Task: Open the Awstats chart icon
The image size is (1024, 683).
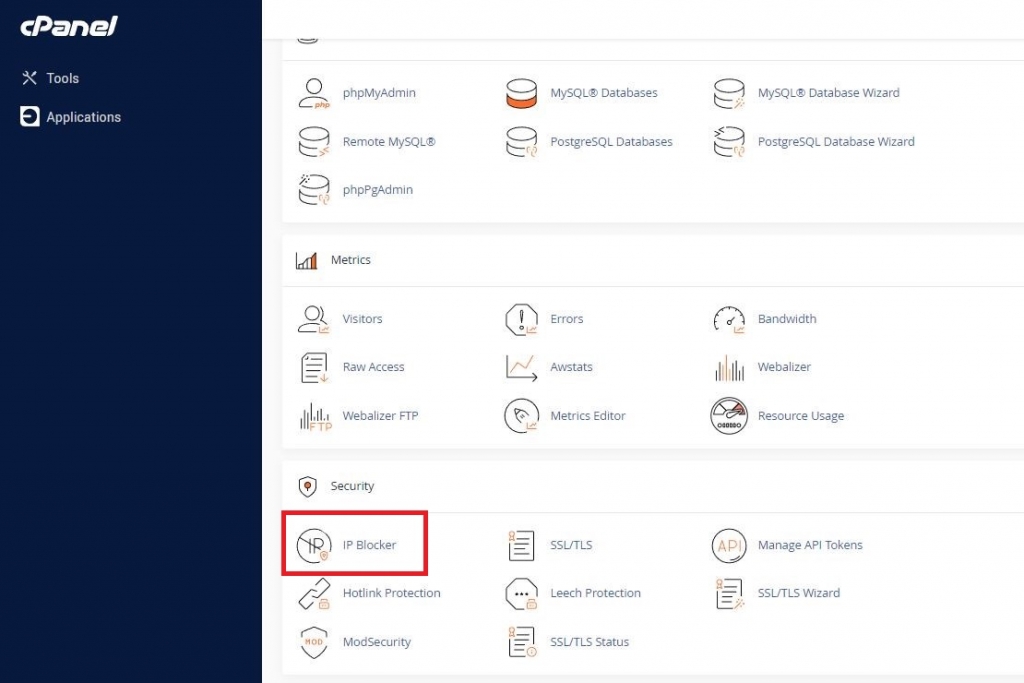Action: pos(521,368)
